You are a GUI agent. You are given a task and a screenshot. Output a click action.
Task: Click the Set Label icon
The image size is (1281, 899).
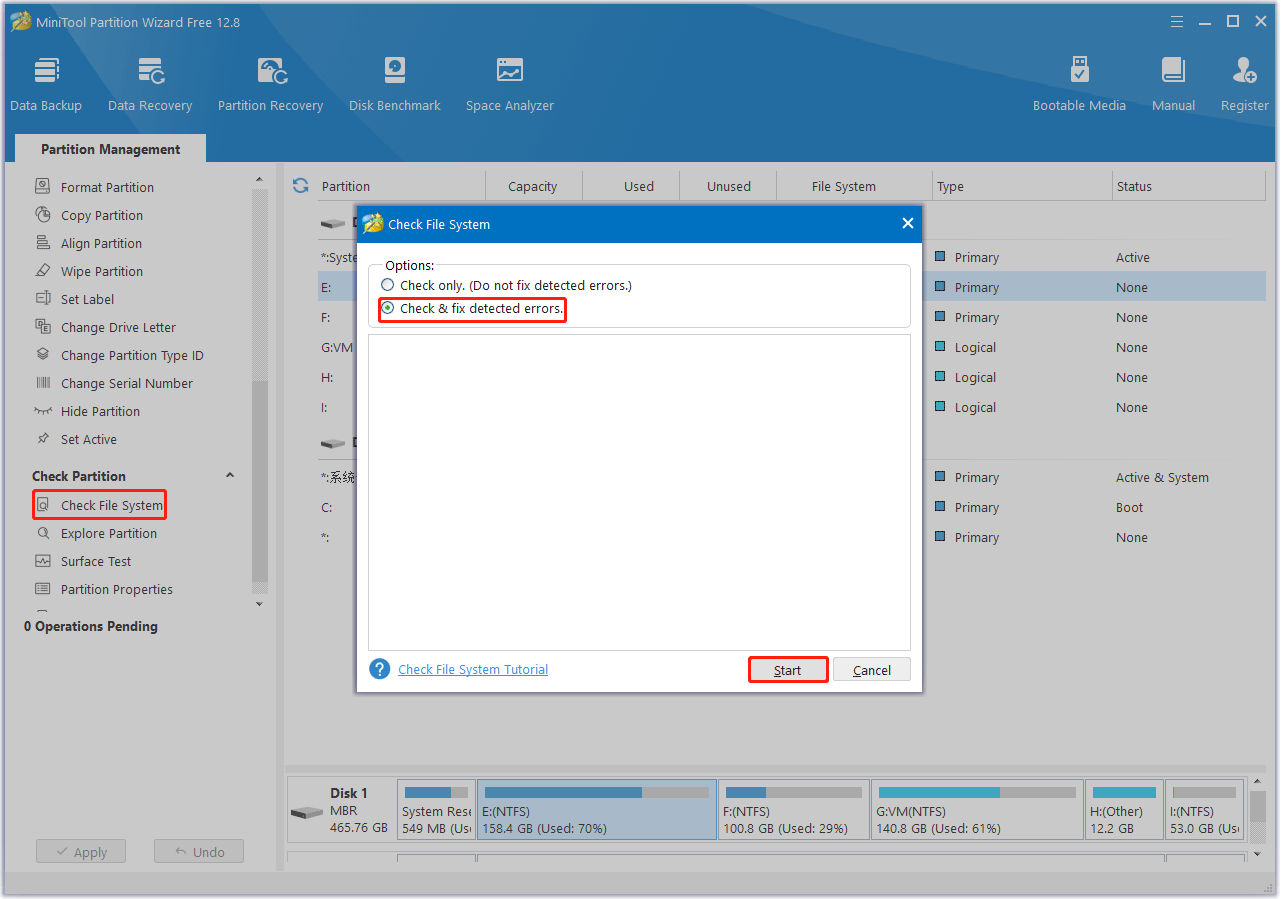43,299
